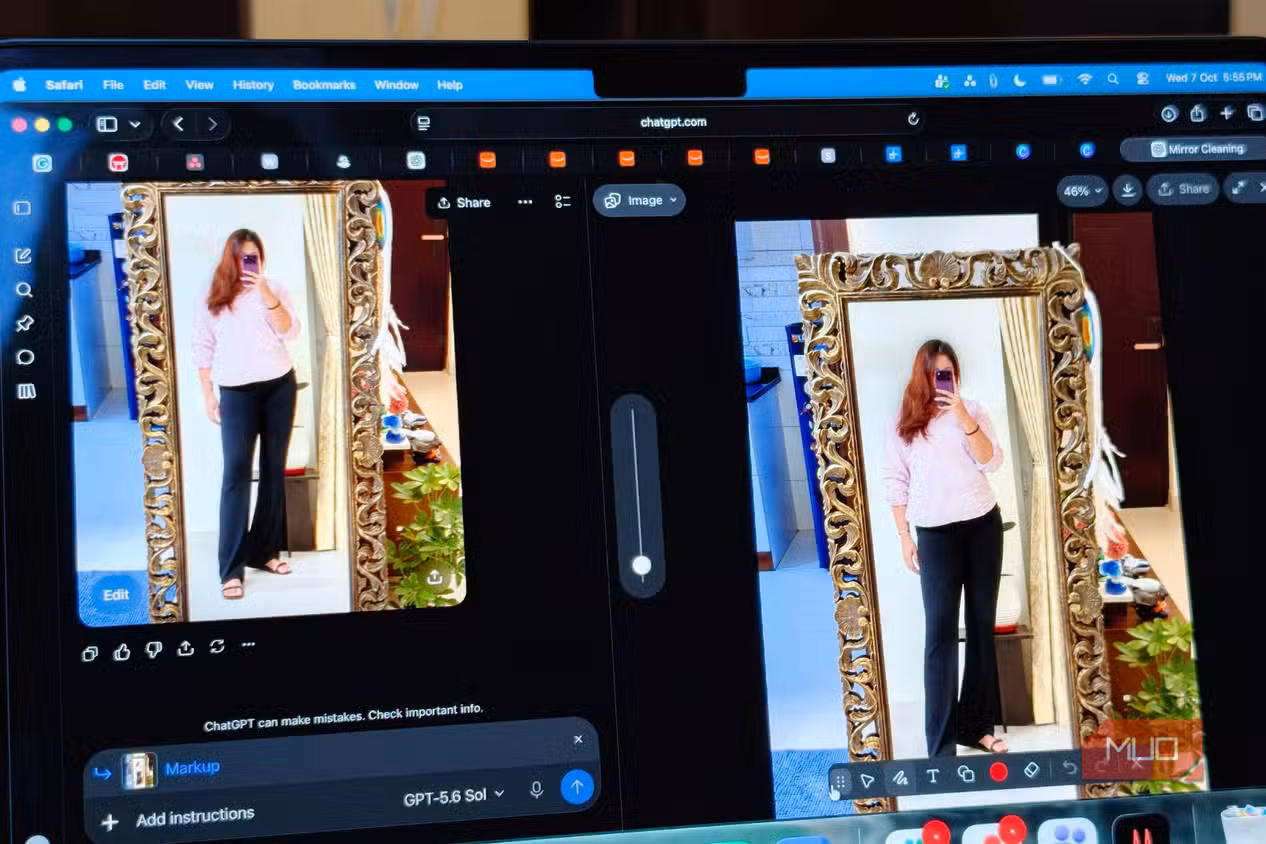Image resolution: width=1266 pixels, height=844 pixels.
Task: Click the vertical brush size slider knob
Action: pos(641,565)
